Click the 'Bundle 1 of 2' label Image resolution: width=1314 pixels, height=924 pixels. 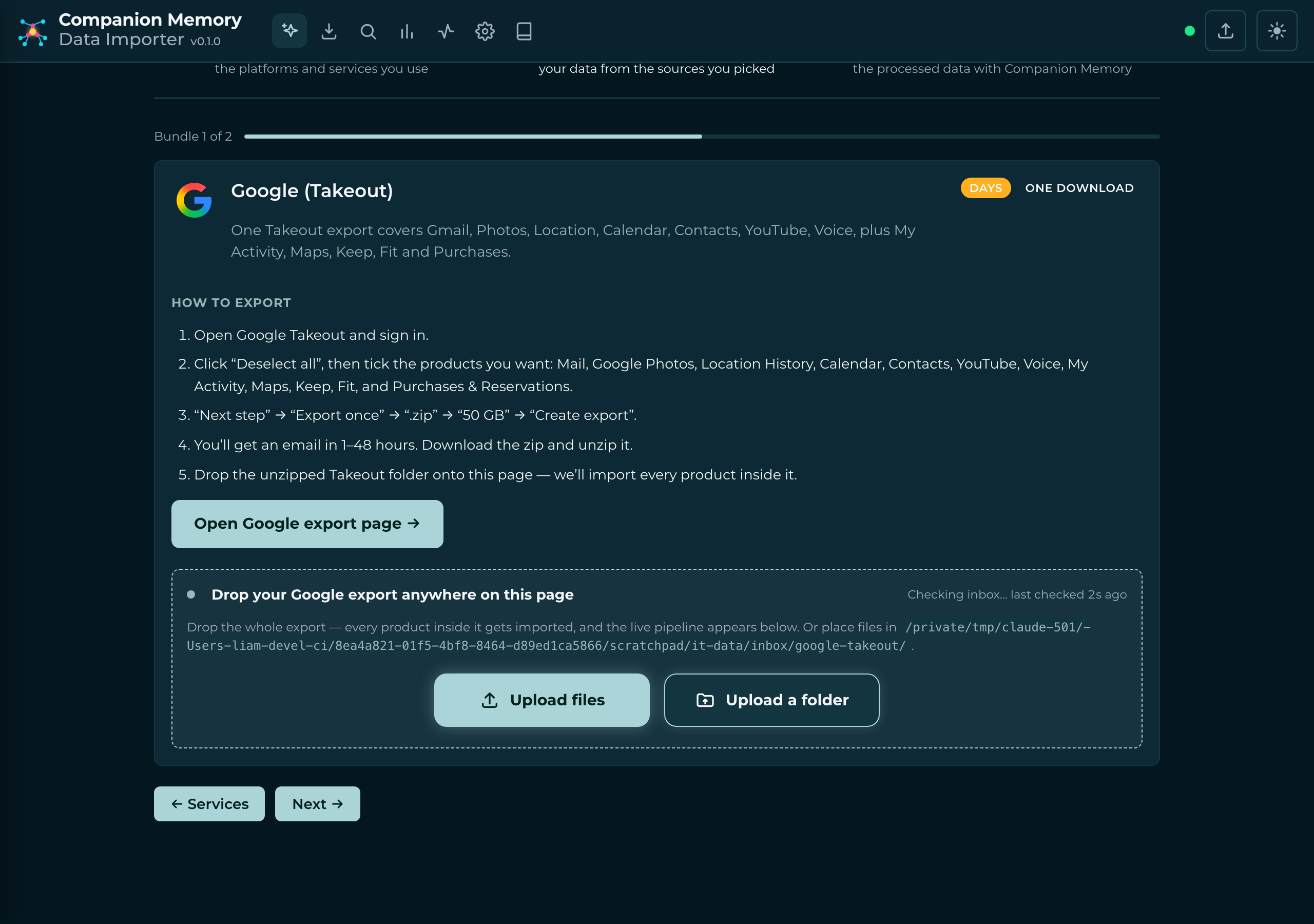click(x=193, y=136)
